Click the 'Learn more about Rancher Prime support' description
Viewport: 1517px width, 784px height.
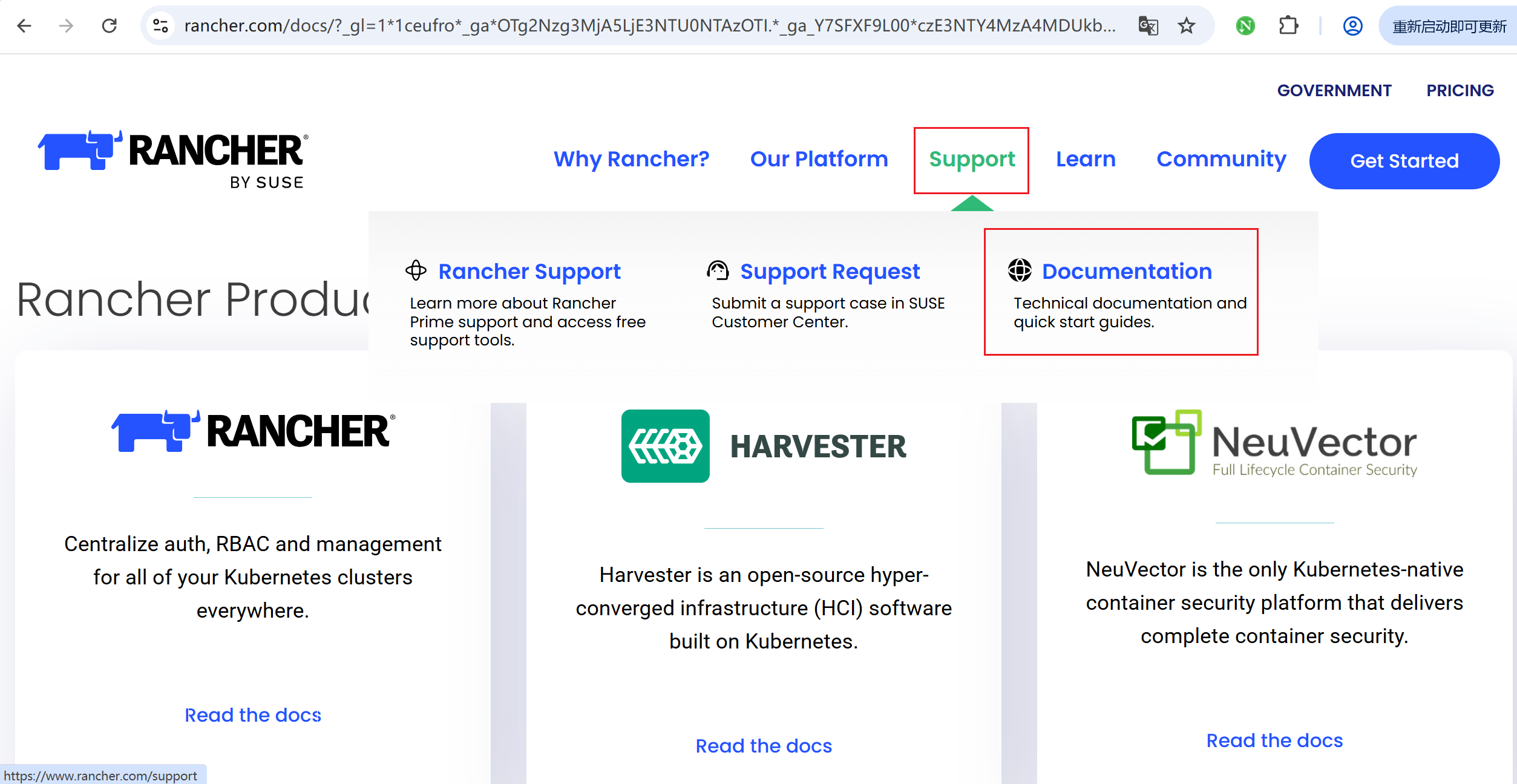tap(528, 321)
